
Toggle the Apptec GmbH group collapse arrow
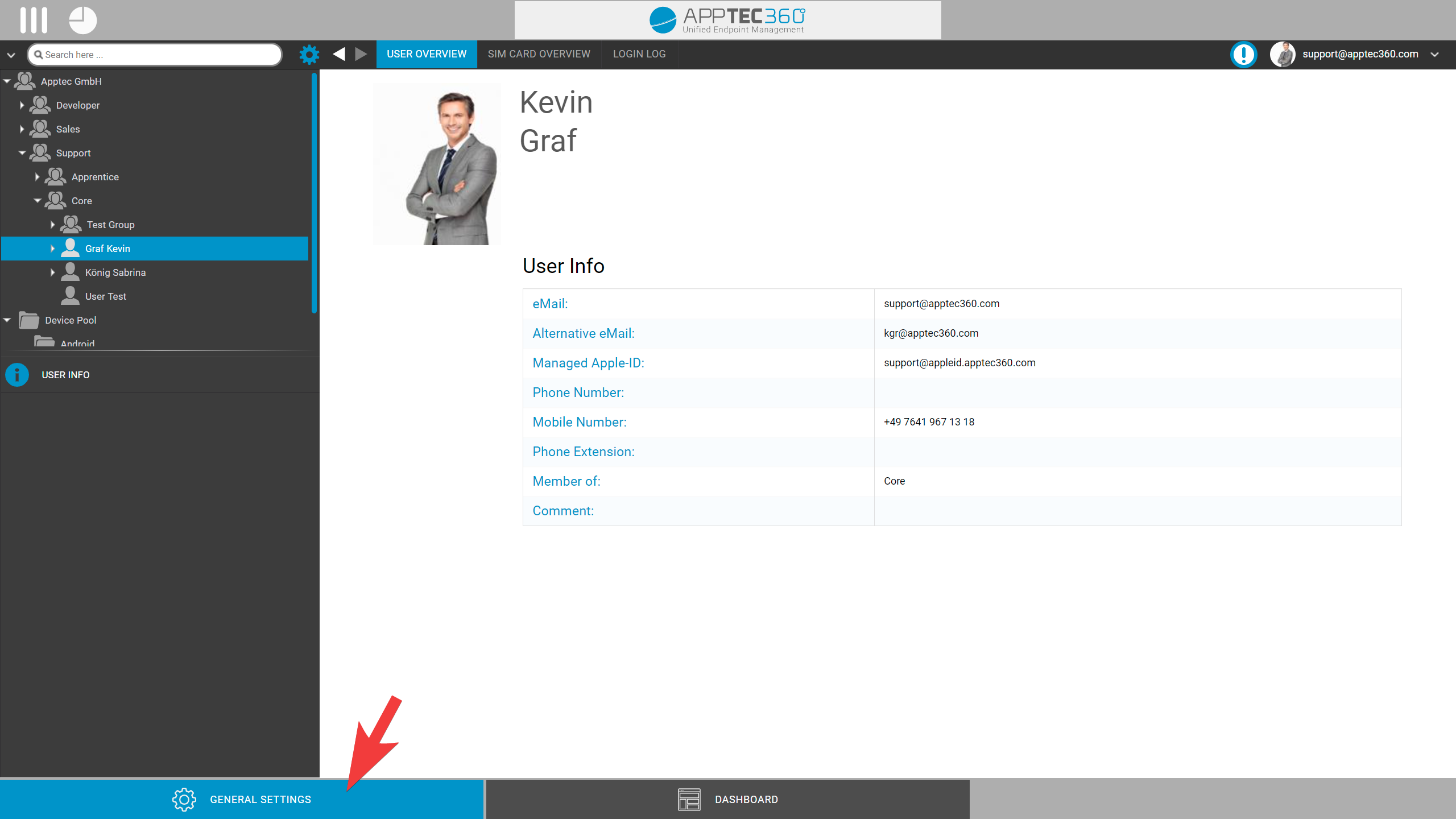tap(8, 81)
